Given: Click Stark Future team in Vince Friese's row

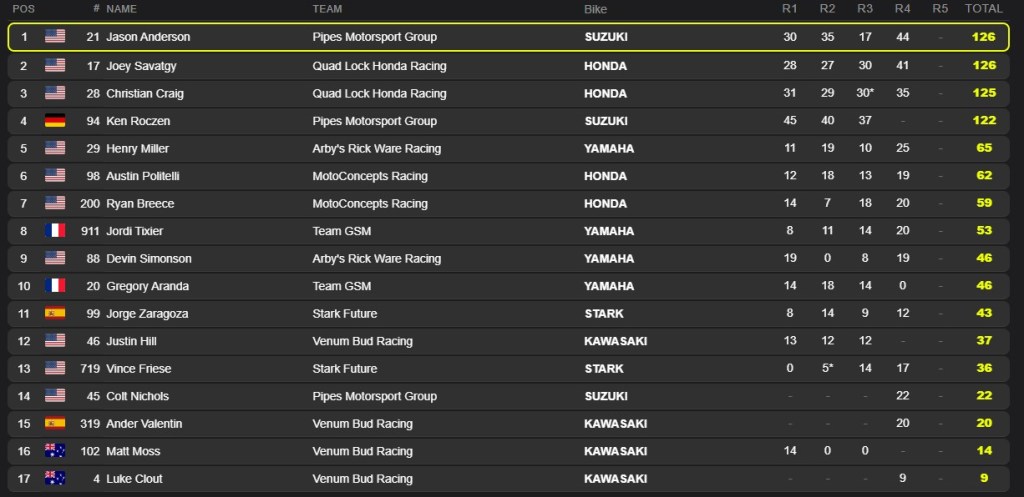Looking at the screenshot, I should coord(345,368).
